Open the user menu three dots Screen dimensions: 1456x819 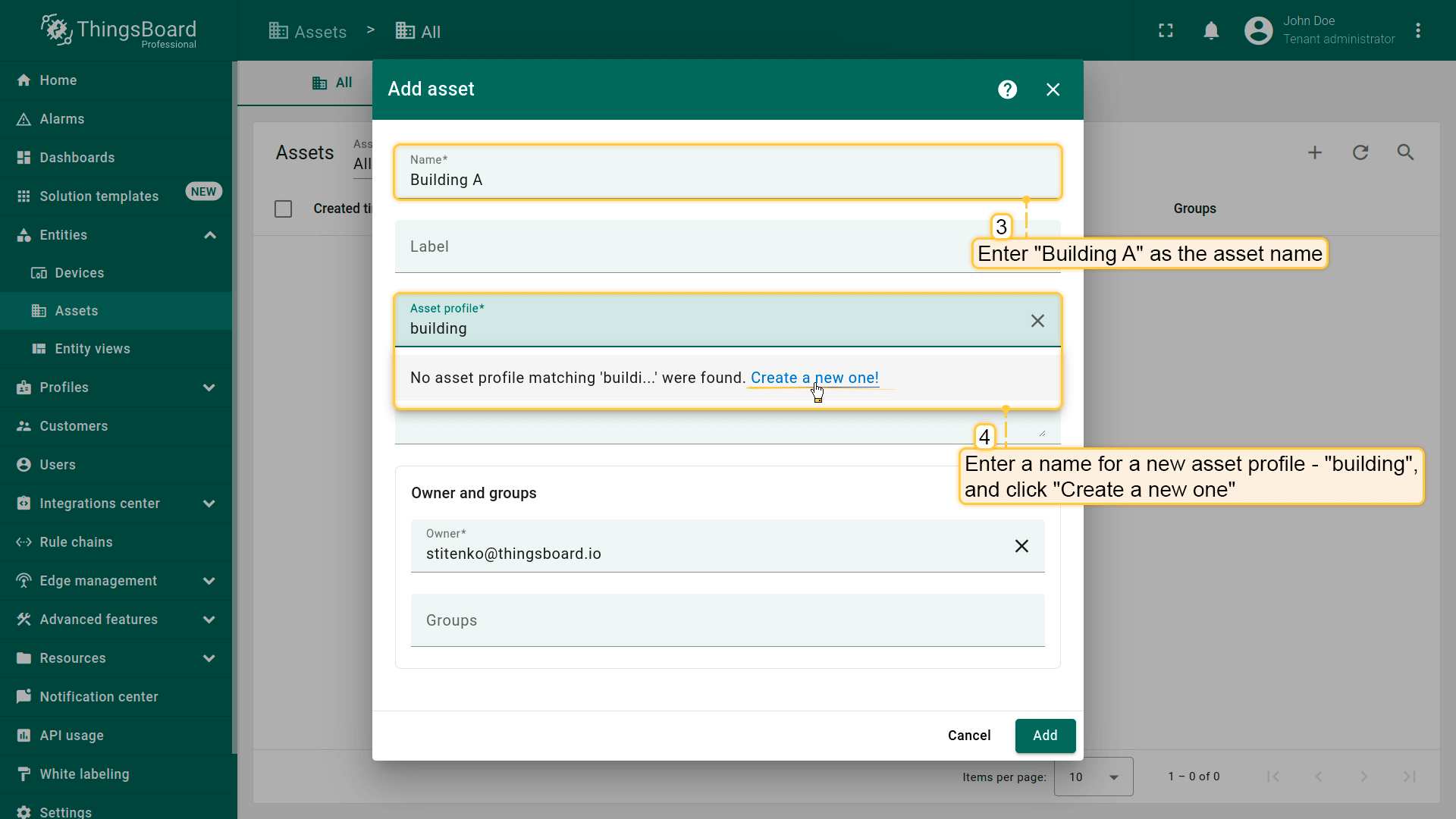click(1418, 30)
